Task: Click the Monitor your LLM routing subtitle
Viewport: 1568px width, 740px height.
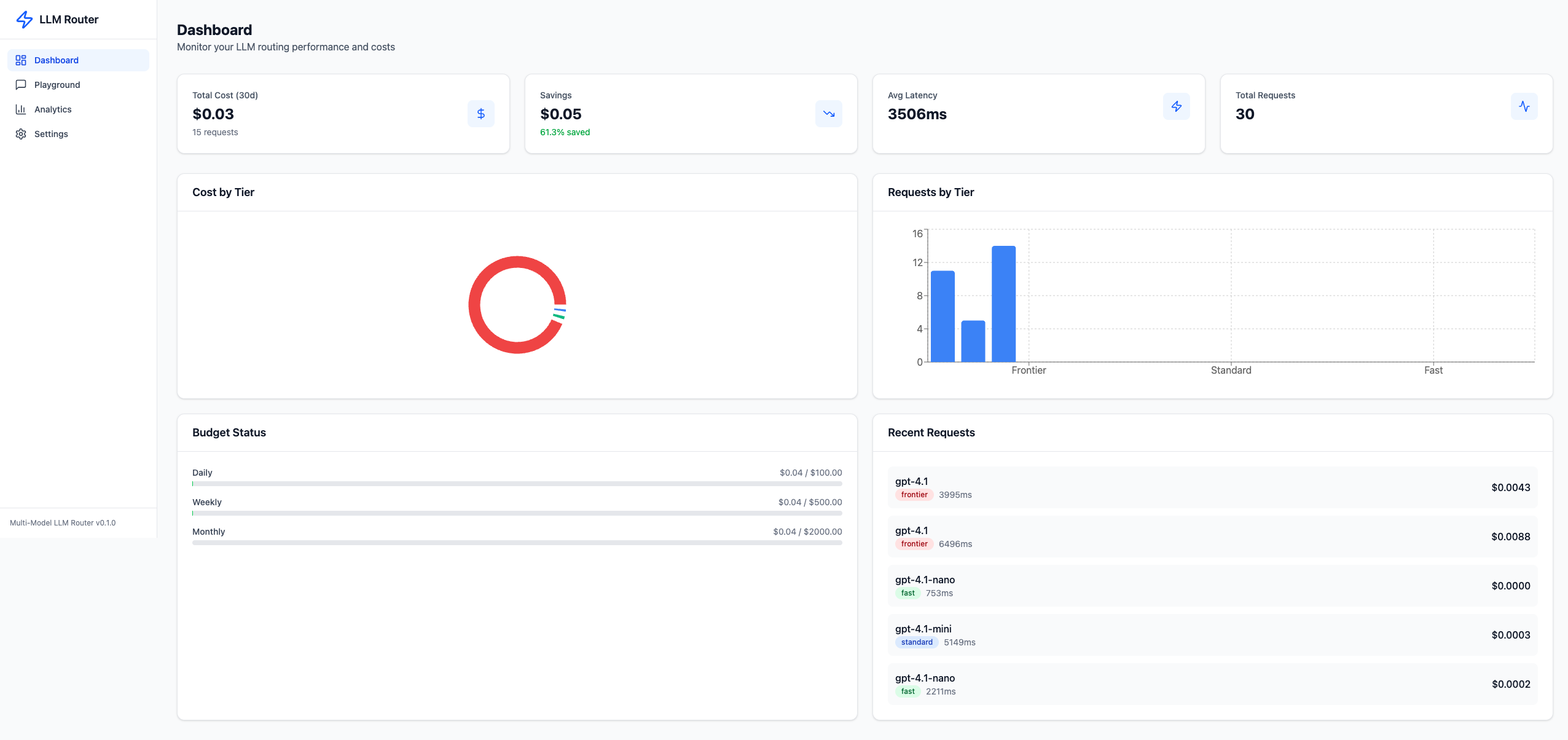Action: (x=286, y=47)
